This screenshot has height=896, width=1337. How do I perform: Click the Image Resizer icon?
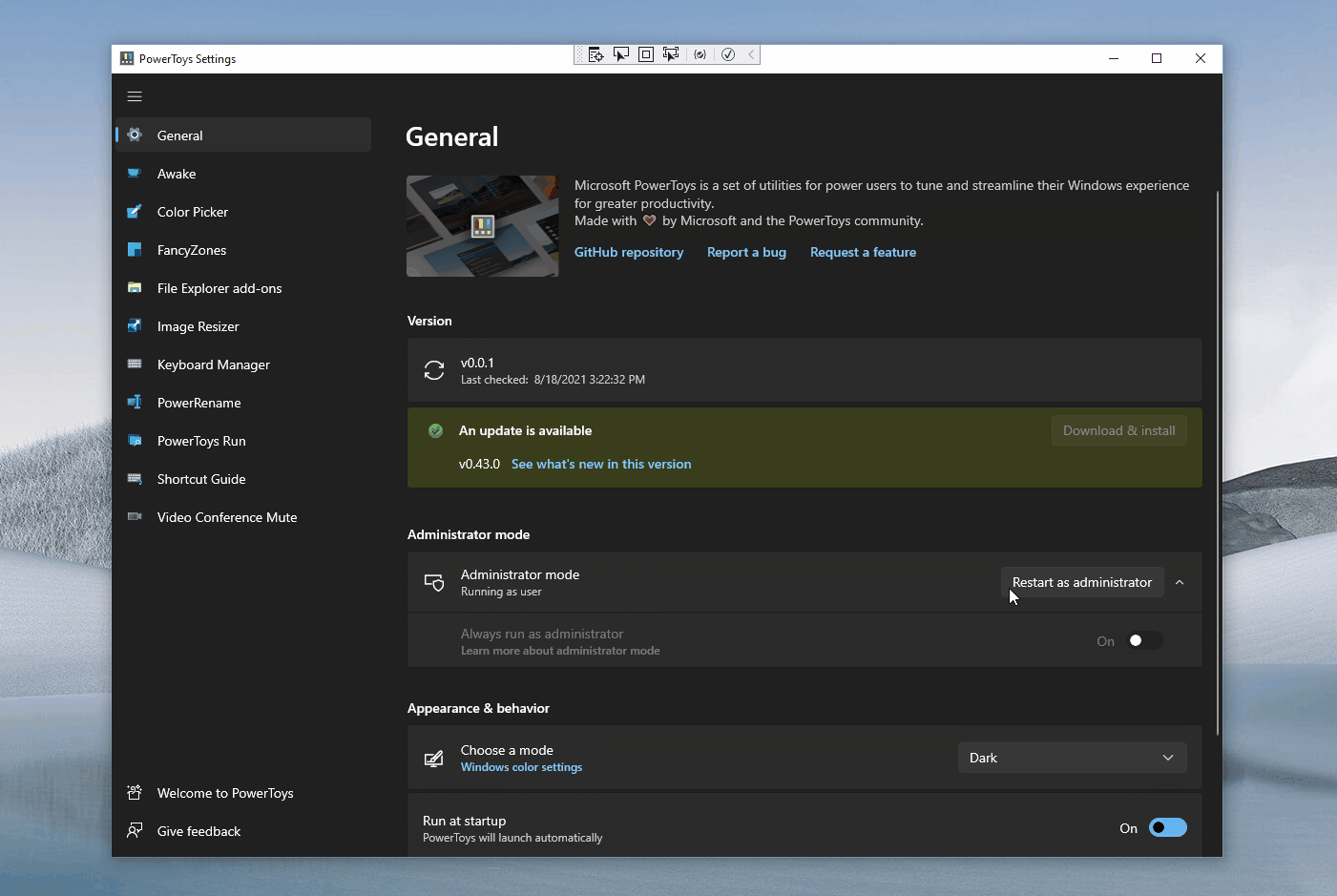135,325
